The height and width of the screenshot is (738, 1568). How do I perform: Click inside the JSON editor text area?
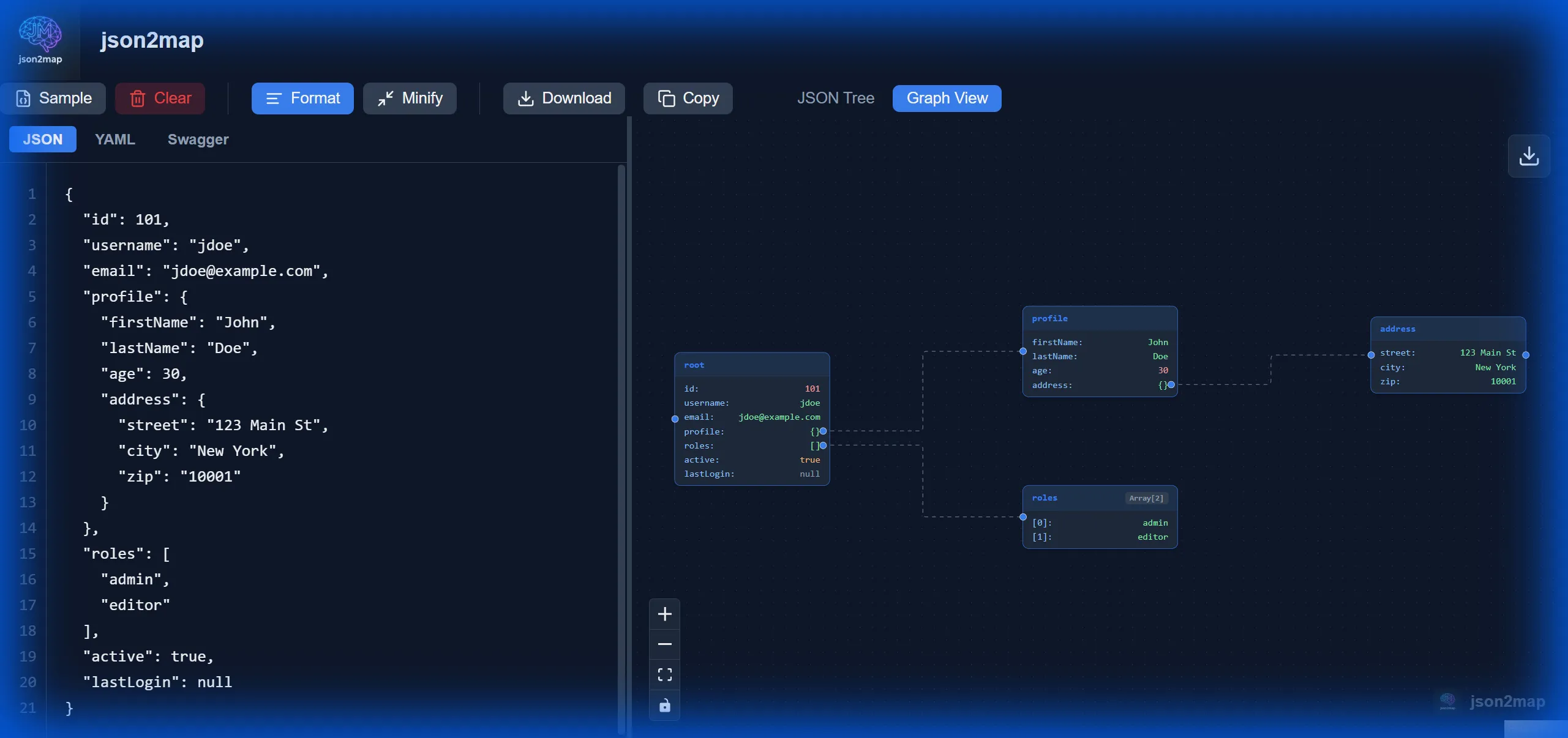306,428
